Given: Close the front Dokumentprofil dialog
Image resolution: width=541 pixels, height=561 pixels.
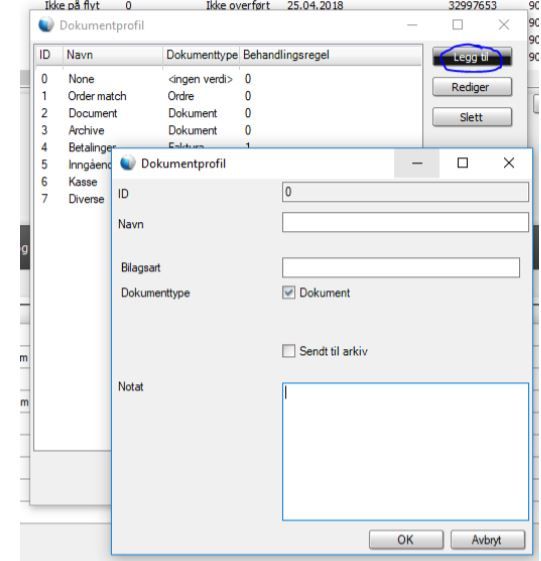Looking at the screenshot, I should click(509, 163).
